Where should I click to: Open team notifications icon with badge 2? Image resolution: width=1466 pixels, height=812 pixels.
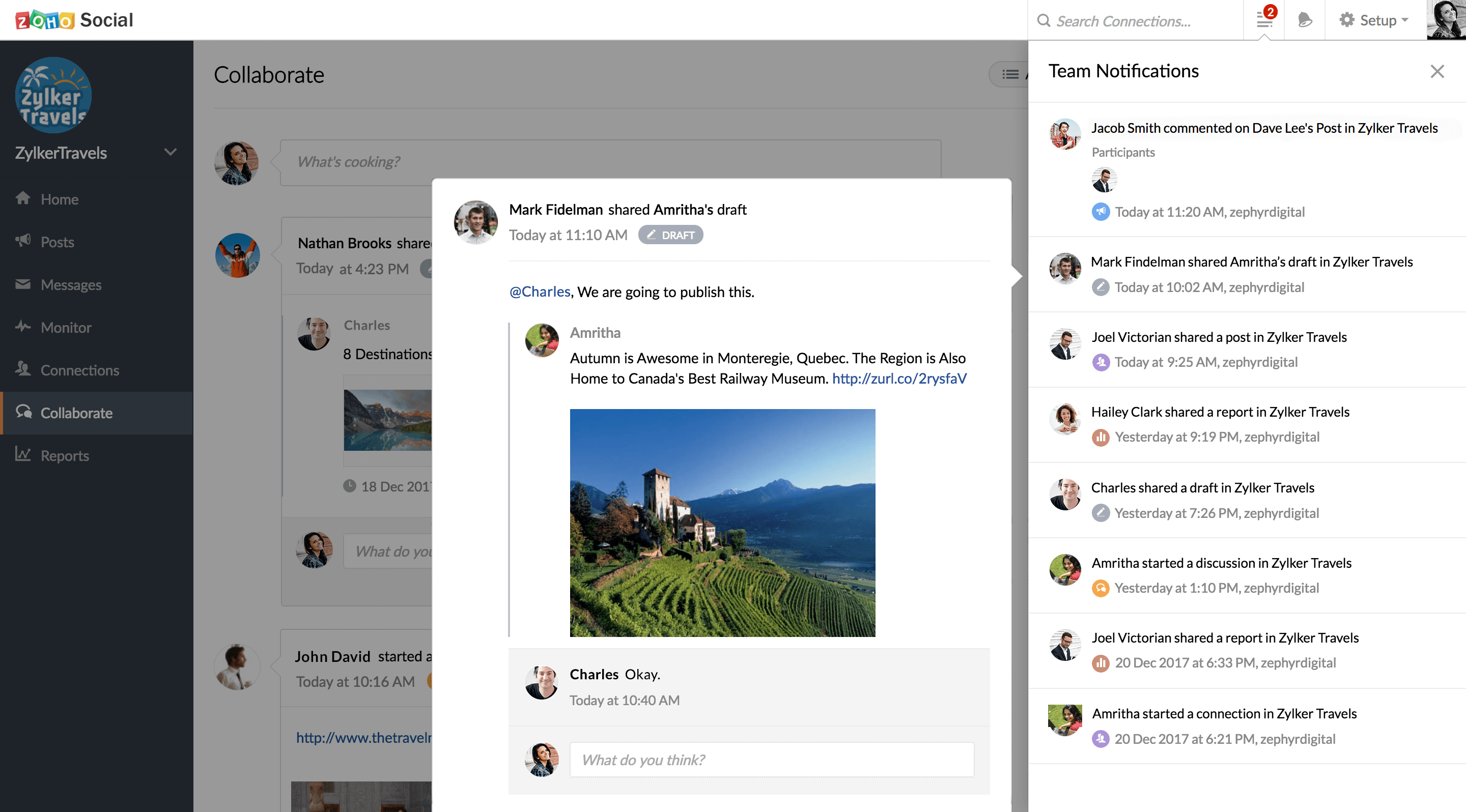(1264, 19)
